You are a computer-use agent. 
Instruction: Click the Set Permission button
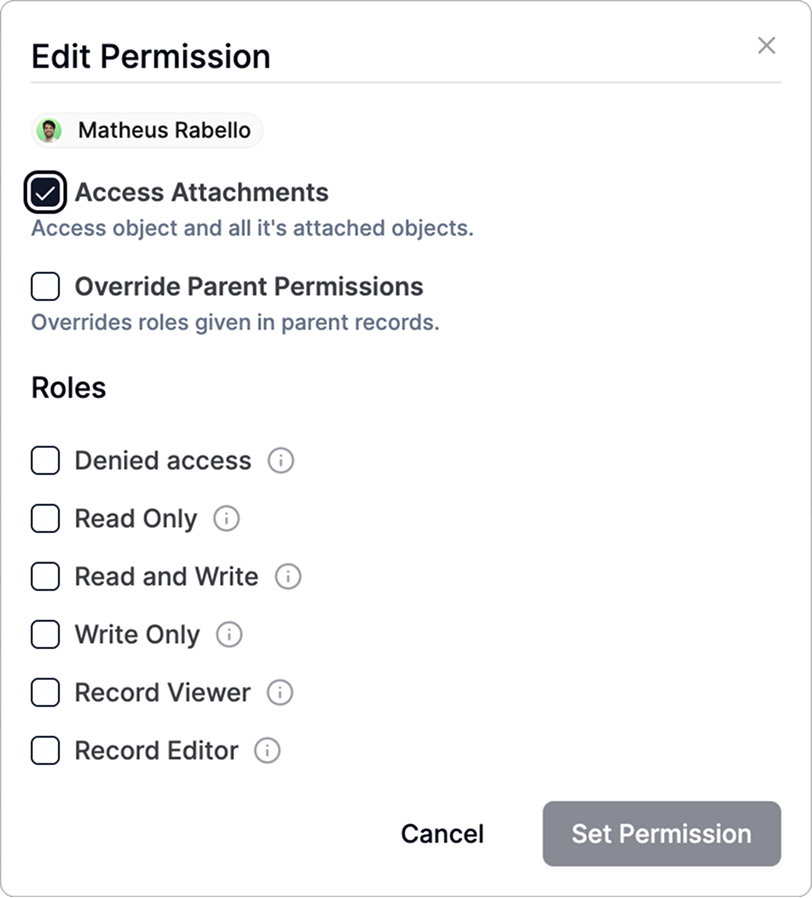[661, 834]
